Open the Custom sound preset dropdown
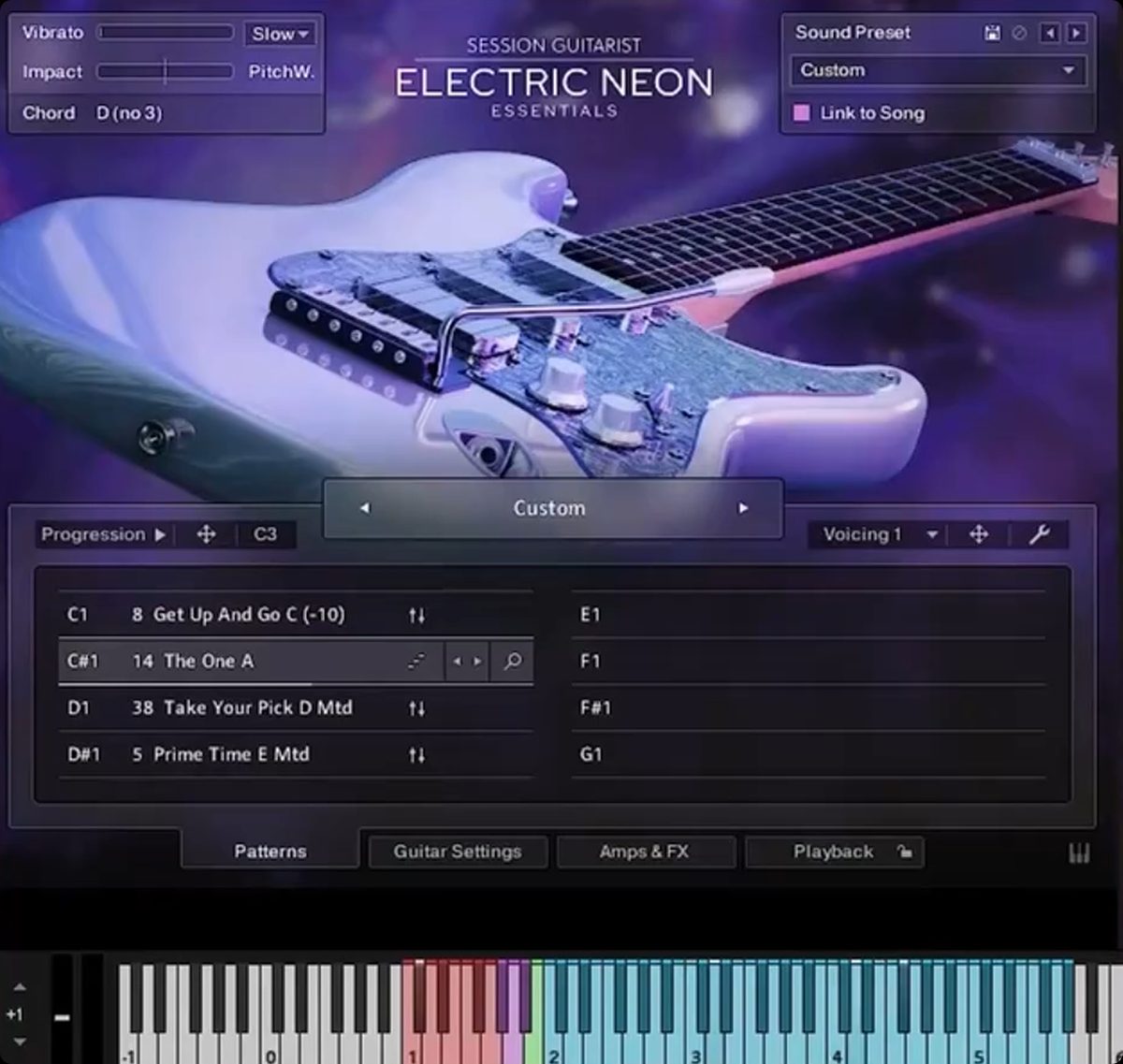Image resolution: width=1123 pixels, height=1064 pixels. pos(938,70)
